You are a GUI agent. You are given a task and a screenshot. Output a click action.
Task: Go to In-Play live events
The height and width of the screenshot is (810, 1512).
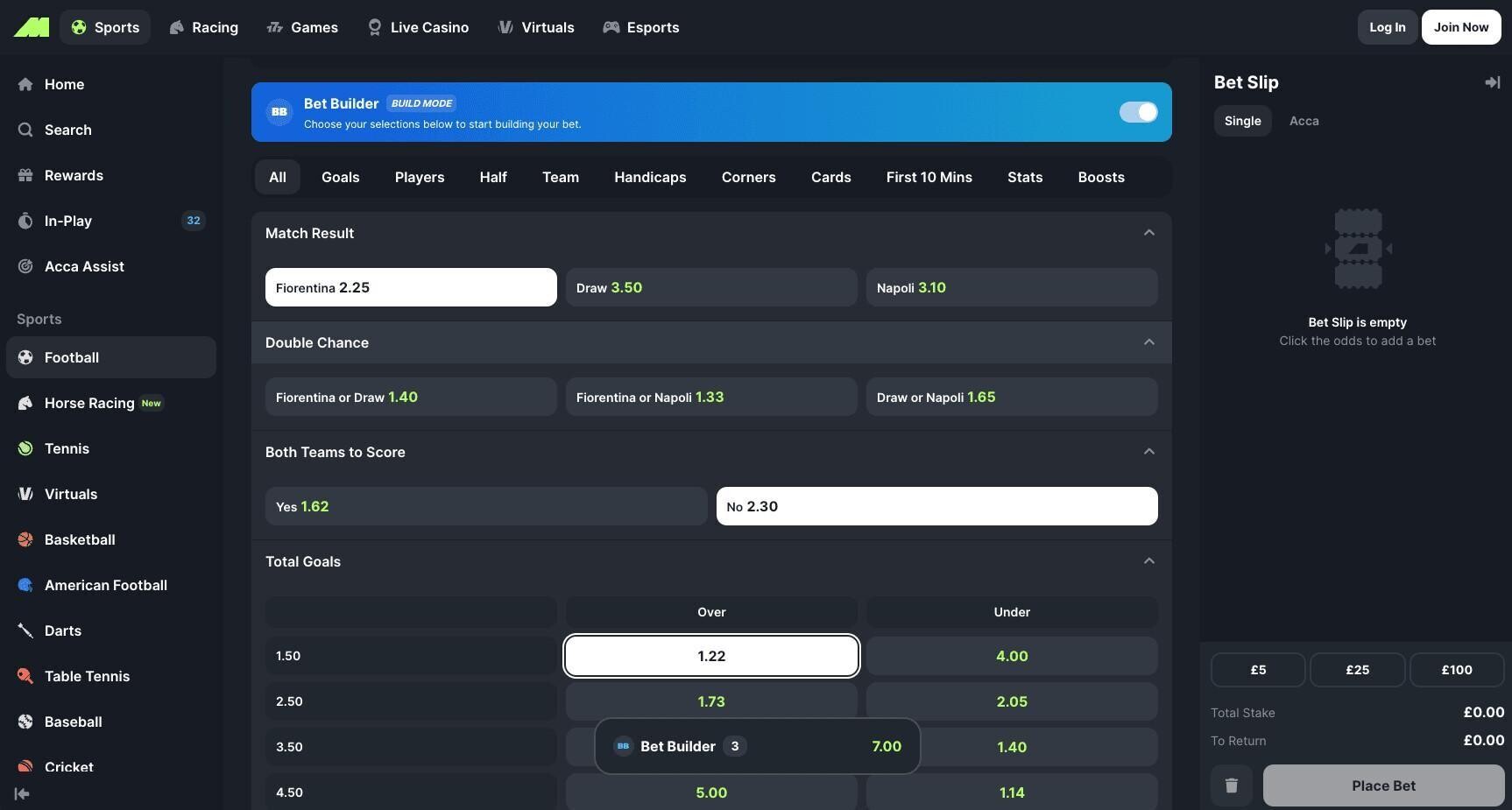click(68, 221)
